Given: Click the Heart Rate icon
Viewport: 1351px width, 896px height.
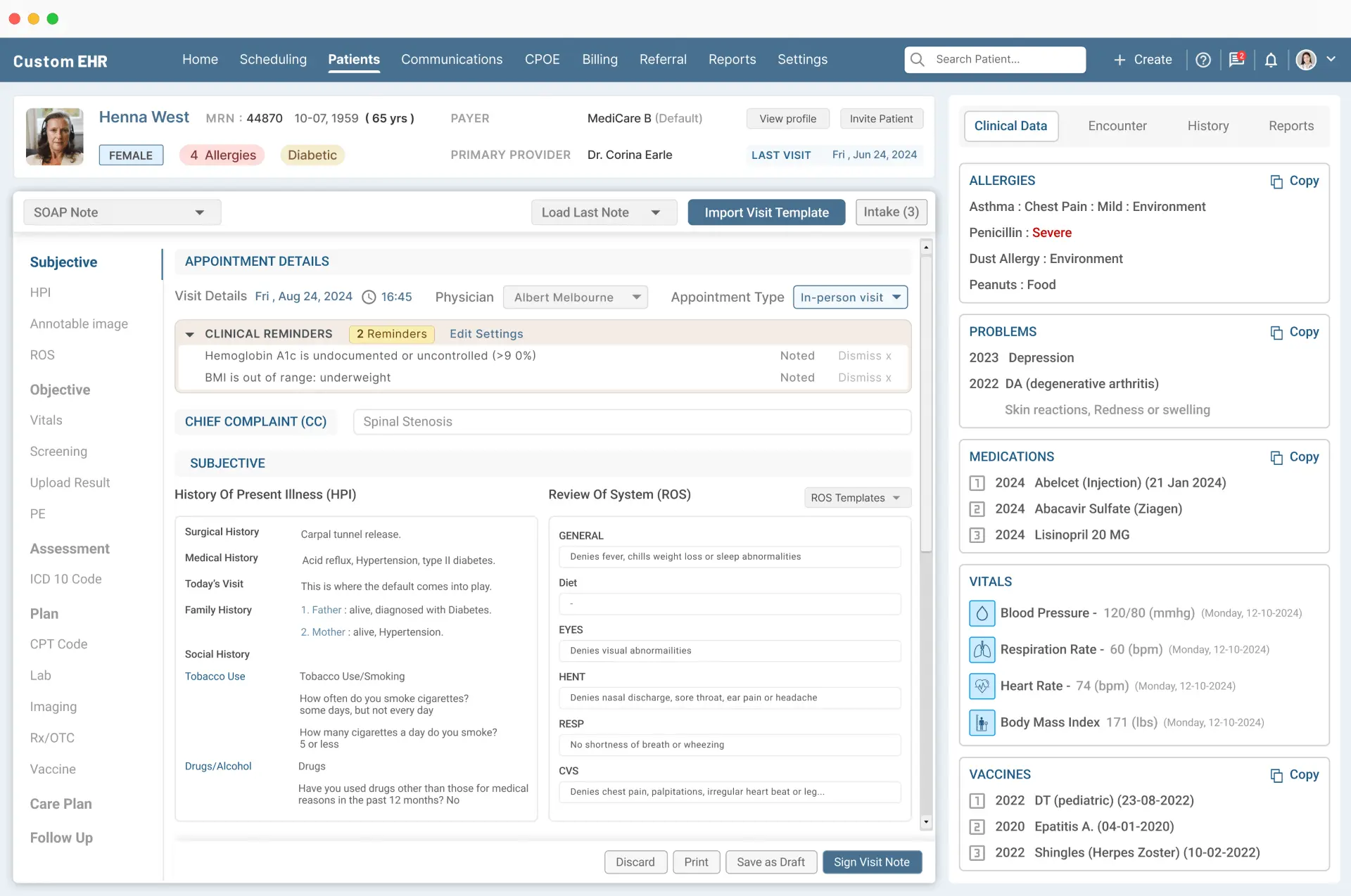Looking at the screenshot, I should pos(982,686).
